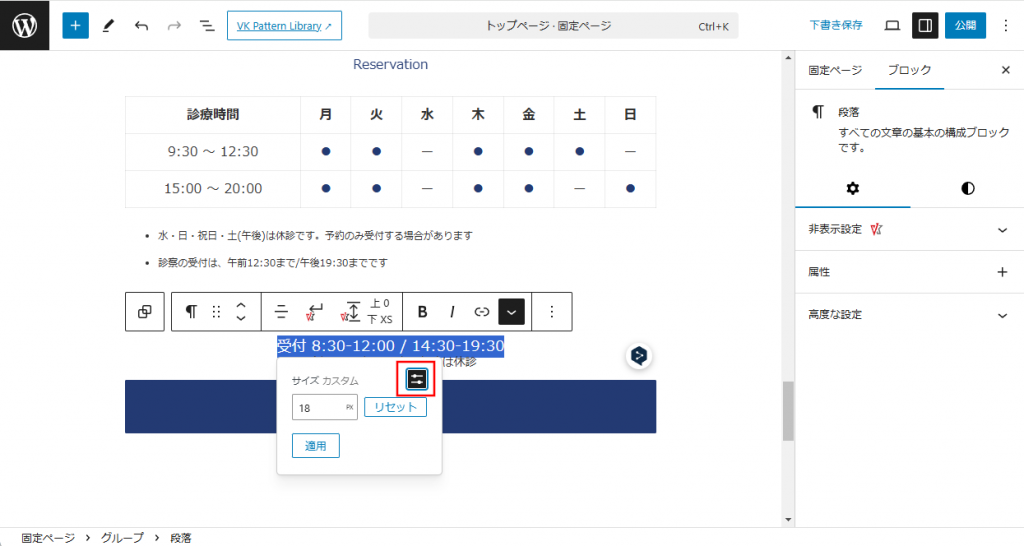Click the WordPress logo icon
The height and width of the screenshot is (546, 1024).
pyautogui.click(x=24, y=25)
